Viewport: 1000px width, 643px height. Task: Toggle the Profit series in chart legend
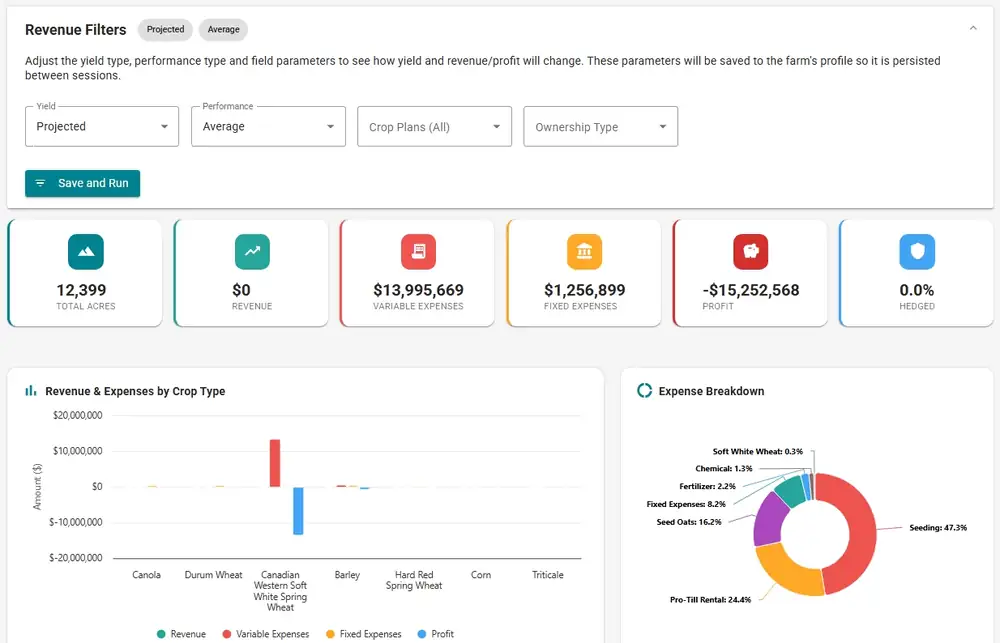click(x=436, y=633)
